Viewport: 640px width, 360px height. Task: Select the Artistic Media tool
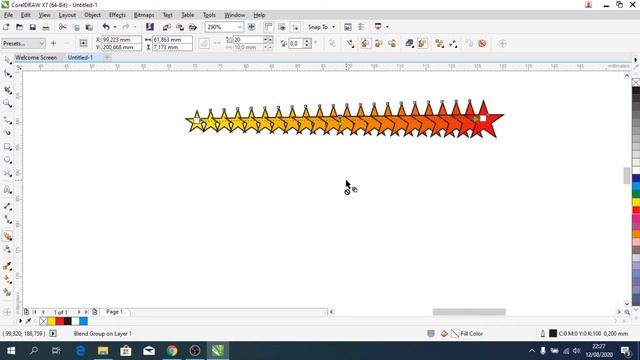coord(7,133)
